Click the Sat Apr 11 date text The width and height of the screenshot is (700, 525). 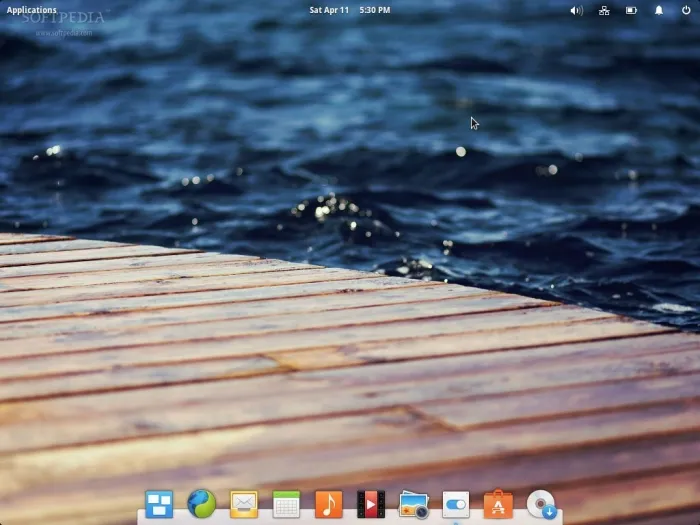[x=329, y=10]
